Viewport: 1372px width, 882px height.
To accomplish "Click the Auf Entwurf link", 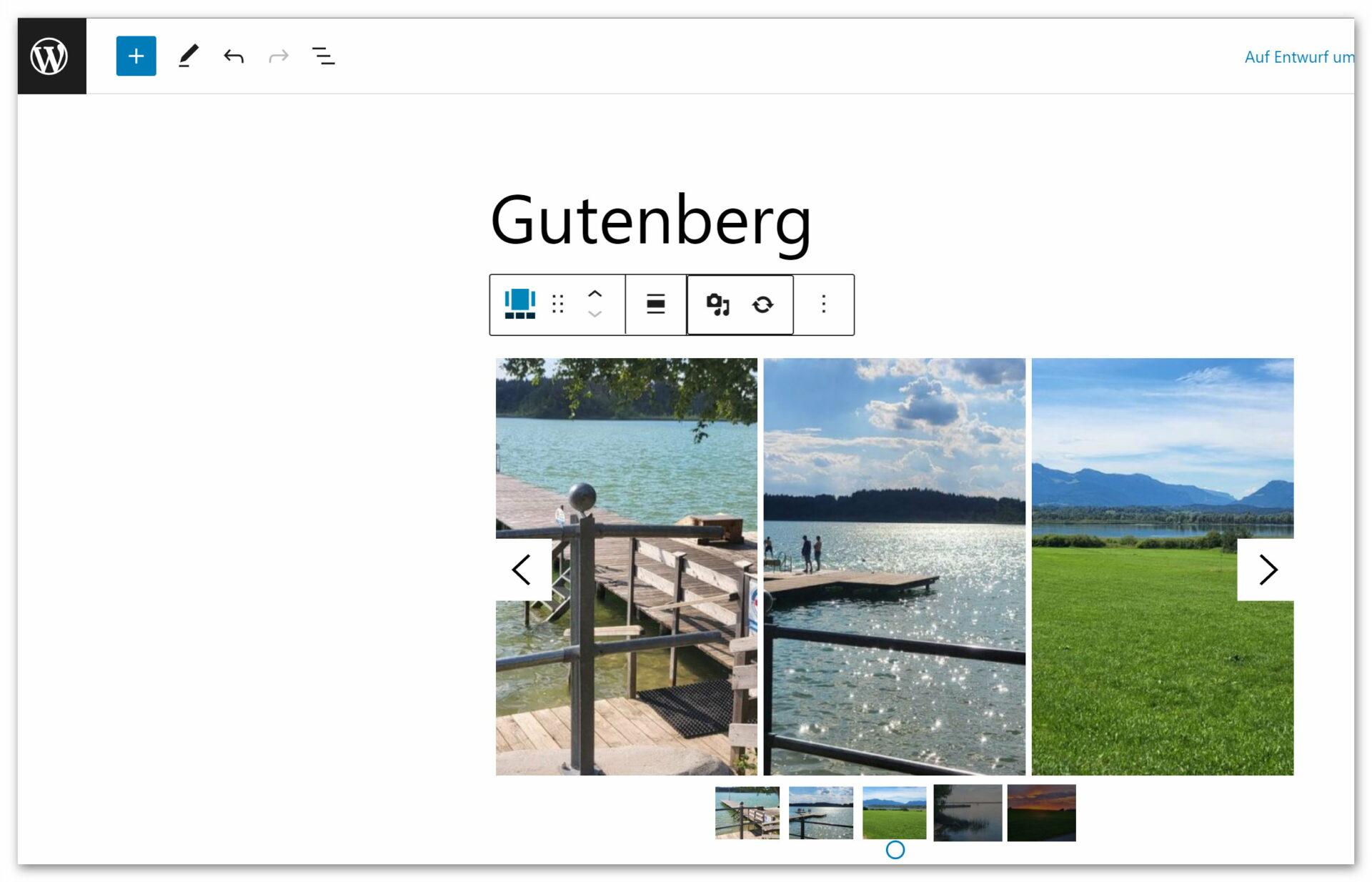I will tap(1298, 57).
